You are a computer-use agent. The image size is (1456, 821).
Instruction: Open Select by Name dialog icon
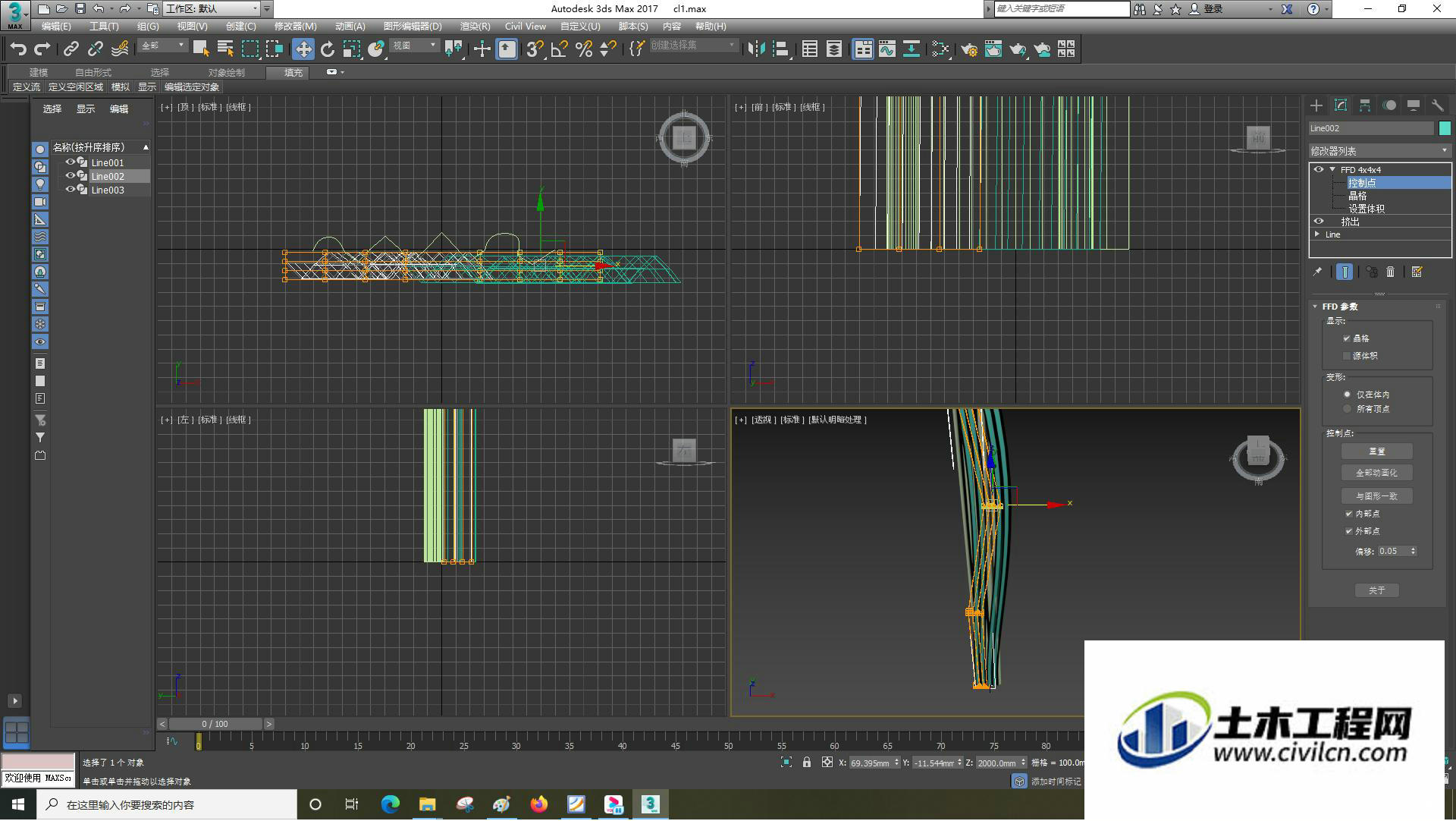point(225,49)
